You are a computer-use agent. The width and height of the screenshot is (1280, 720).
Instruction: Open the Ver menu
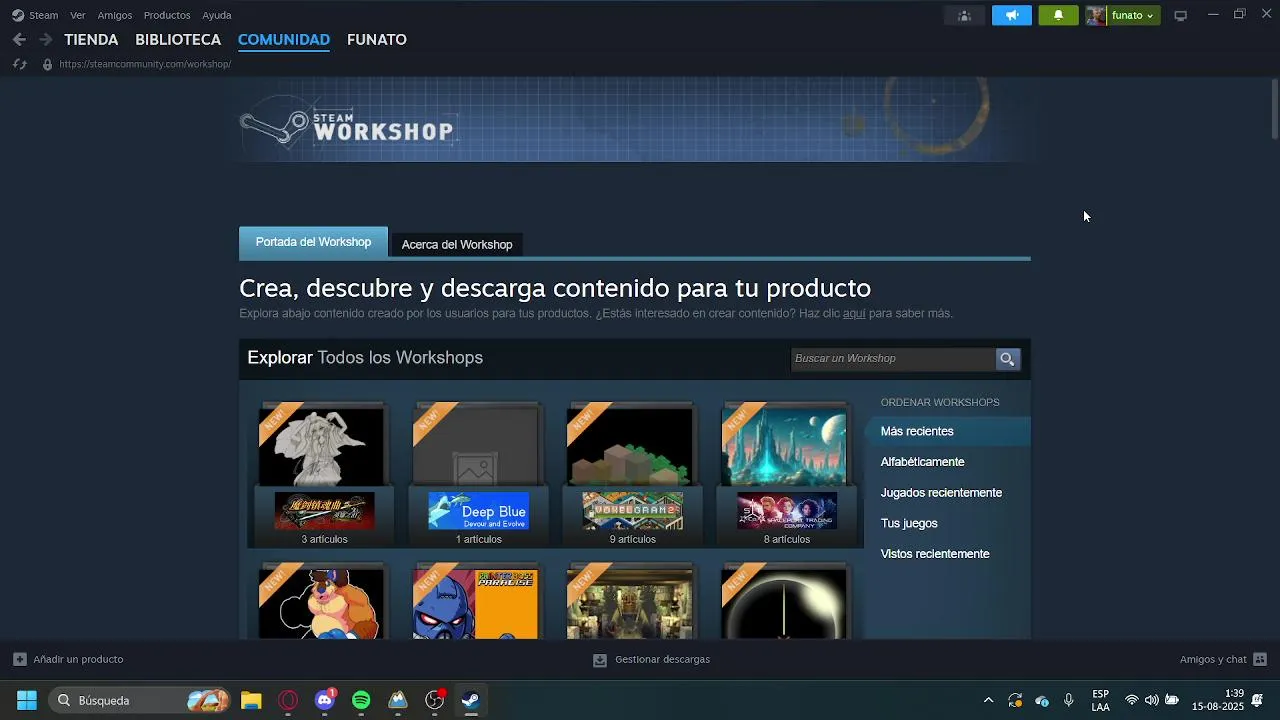(78, 15)
